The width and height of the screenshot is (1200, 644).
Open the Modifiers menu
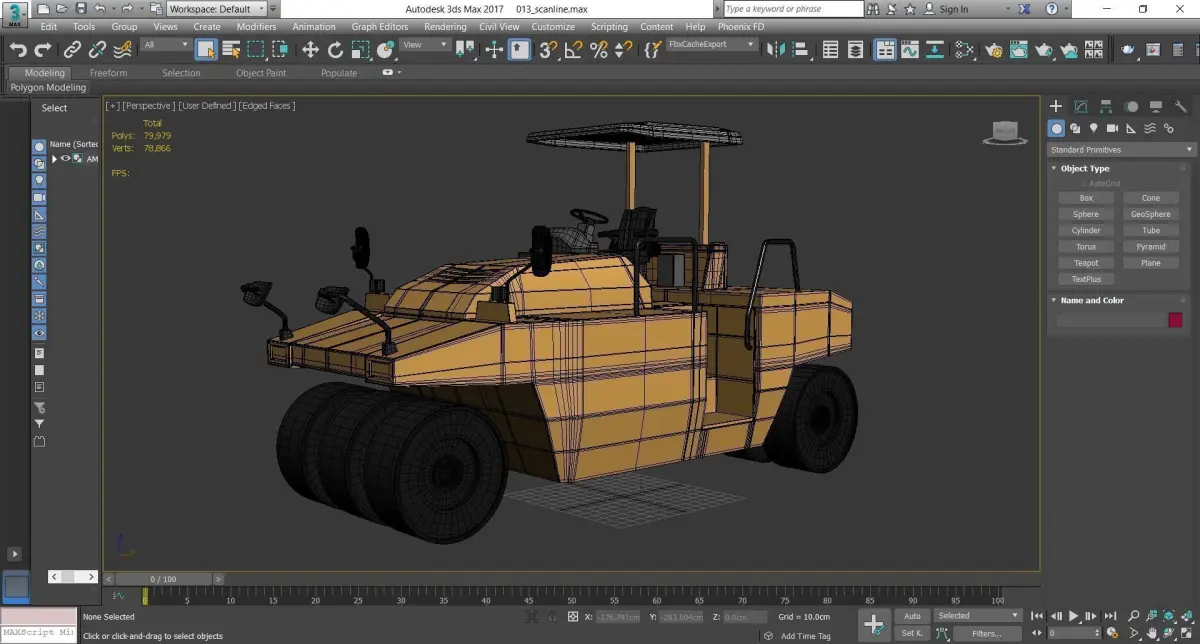point(256,27)
